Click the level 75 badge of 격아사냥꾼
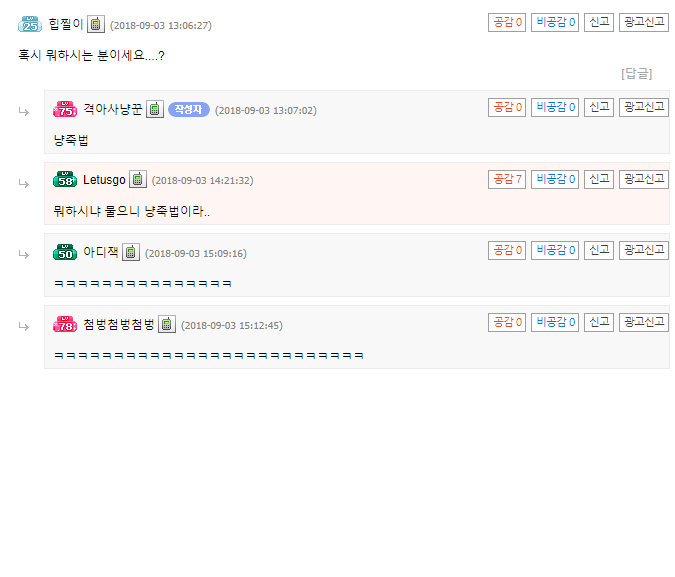The height and width of the screenshot is (577, 675). point(65,109)
